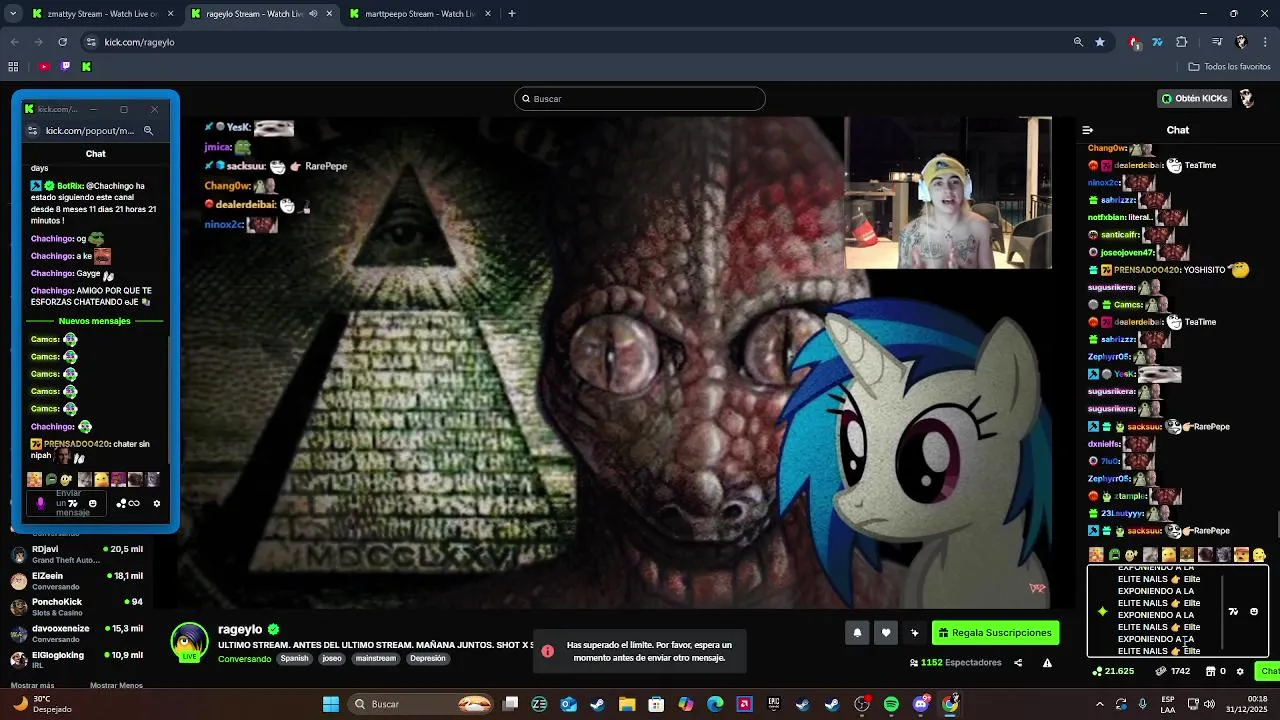This screenshot has width=1280, height=720.
Task: Open Todos los favoritos folder
Action: pos(1229,67)
